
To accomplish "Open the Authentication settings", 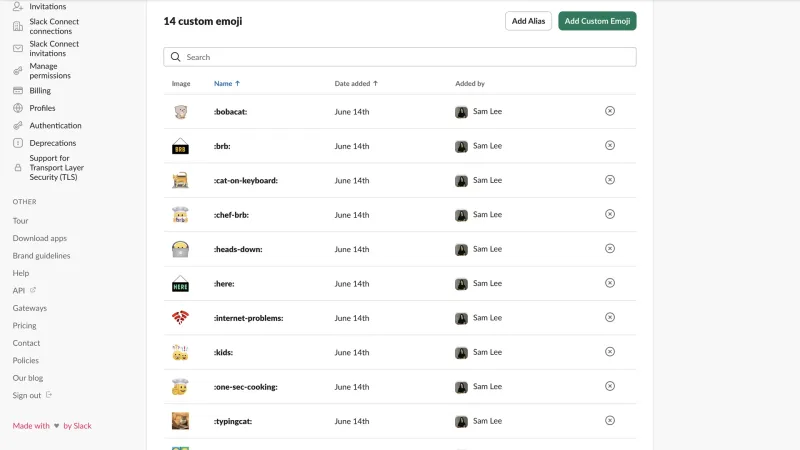I will (55, 125).
